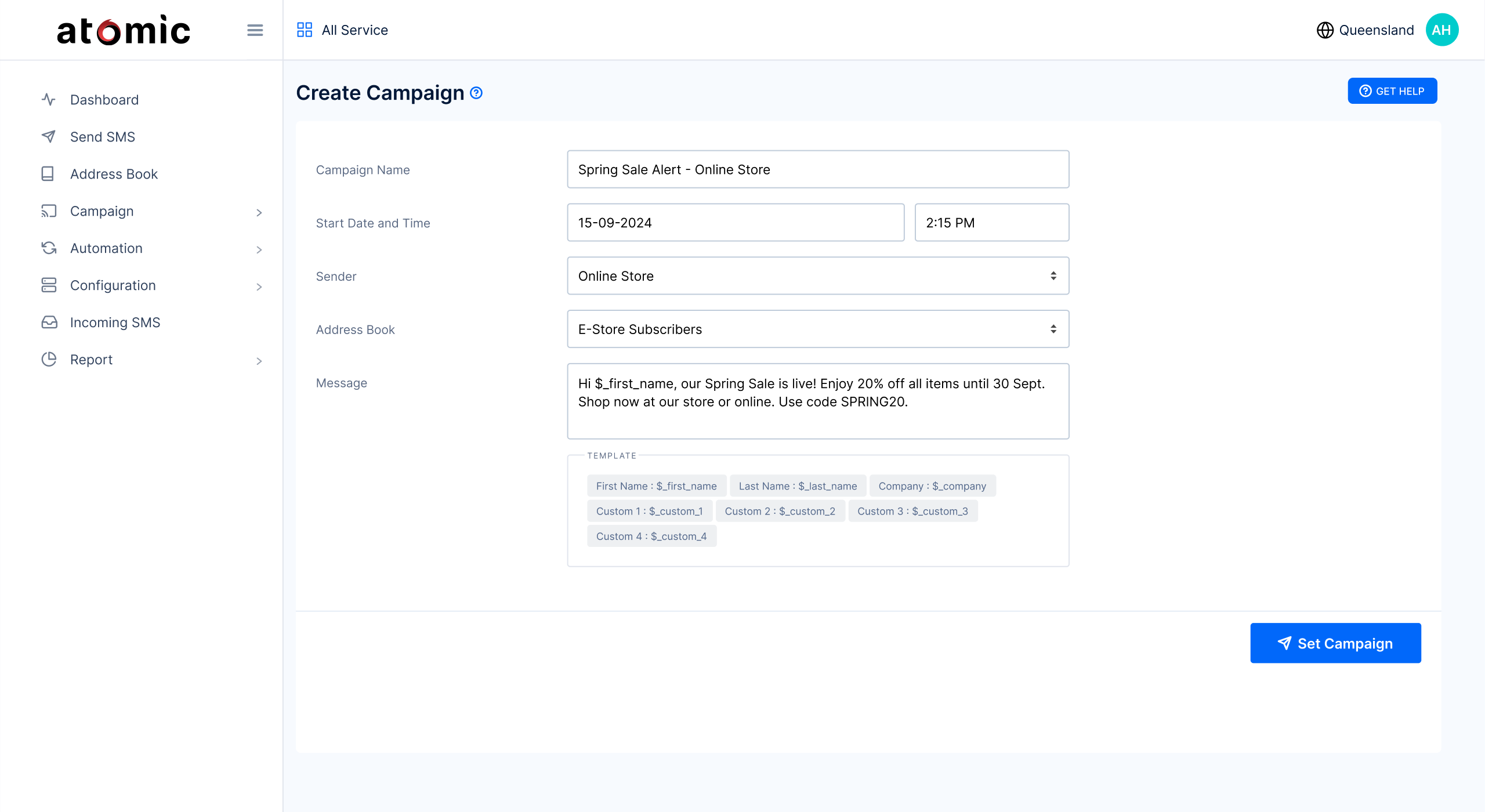Expand the Report sidebar submenu
This screenshot has width=1485, height=812.
[259, 361]
